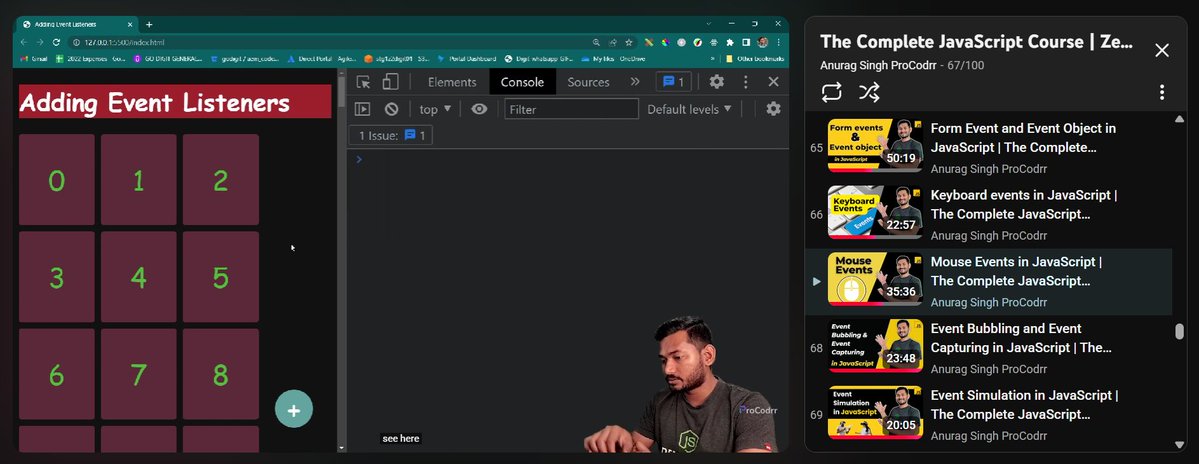Click the page vertical scrollbar thumb
This screenshot has width=1199, height=464.
[341, 92]
